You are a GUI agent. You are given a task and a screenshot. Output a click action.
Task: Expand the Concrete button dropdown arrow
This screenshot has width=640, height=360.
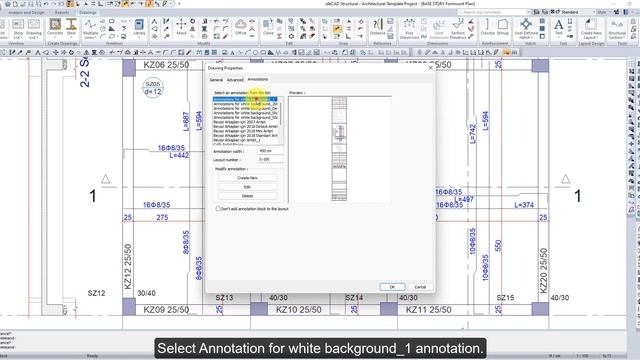pyautogui.click(x=55, y=37)
